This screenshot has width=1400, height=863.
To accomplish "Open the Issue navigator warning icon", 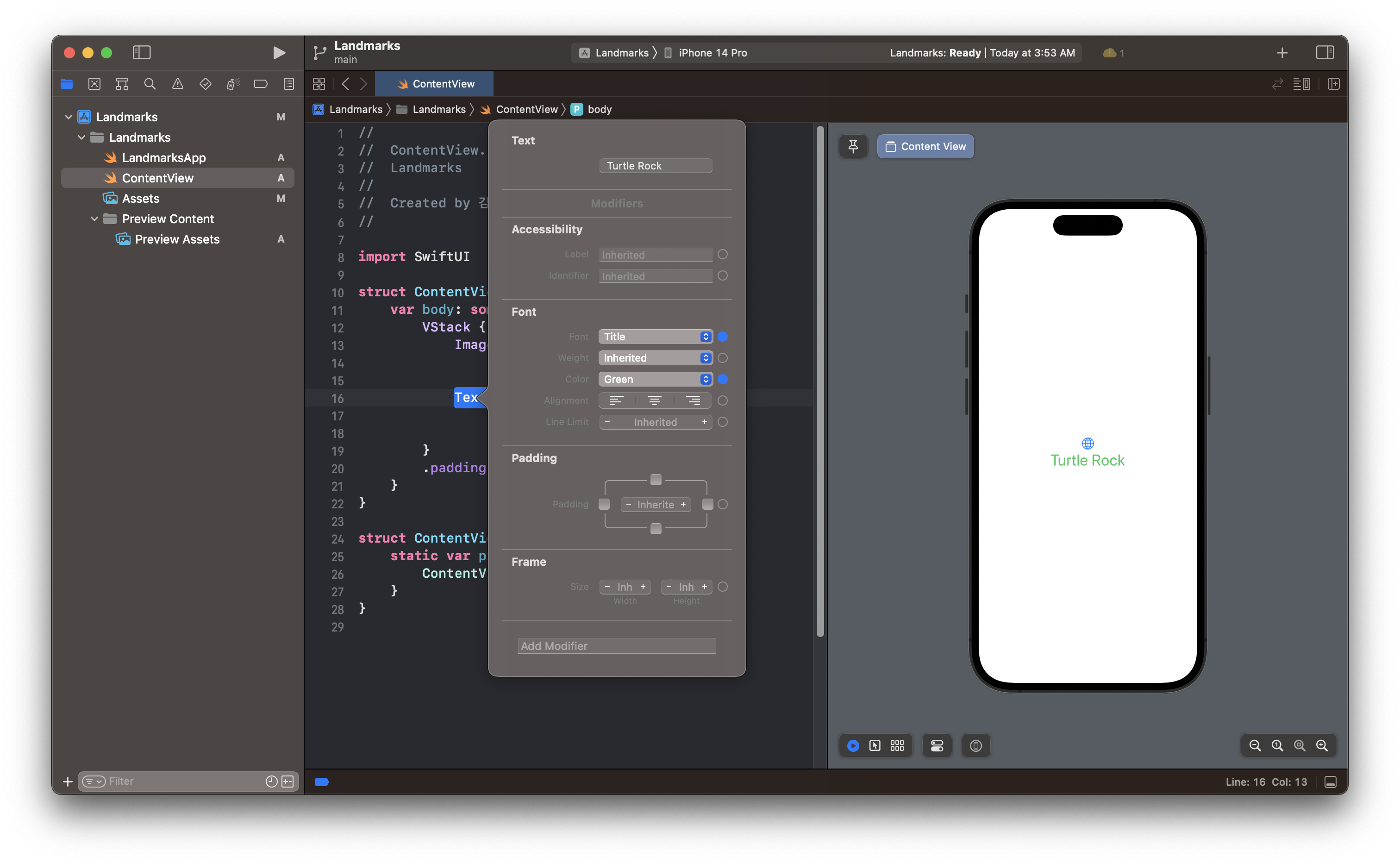I will coord(177,84).
